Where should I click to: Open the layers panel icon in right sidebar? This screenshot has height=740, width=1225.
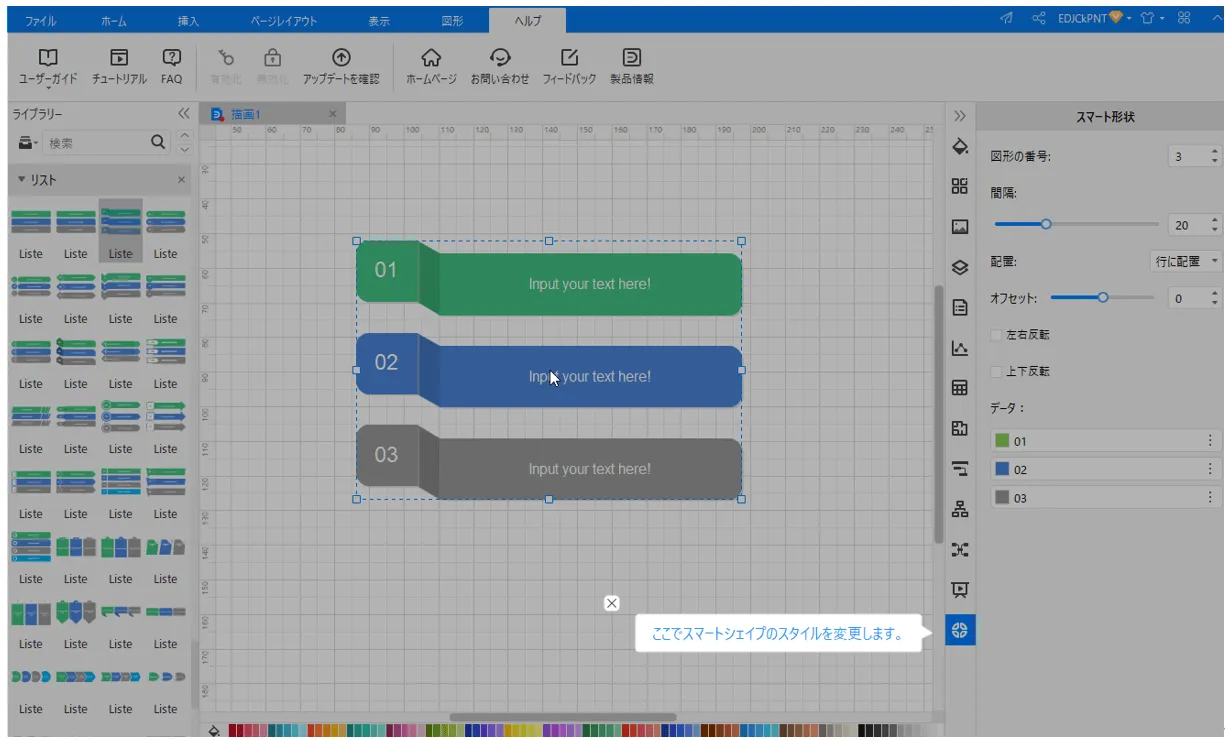click(960, 267)
